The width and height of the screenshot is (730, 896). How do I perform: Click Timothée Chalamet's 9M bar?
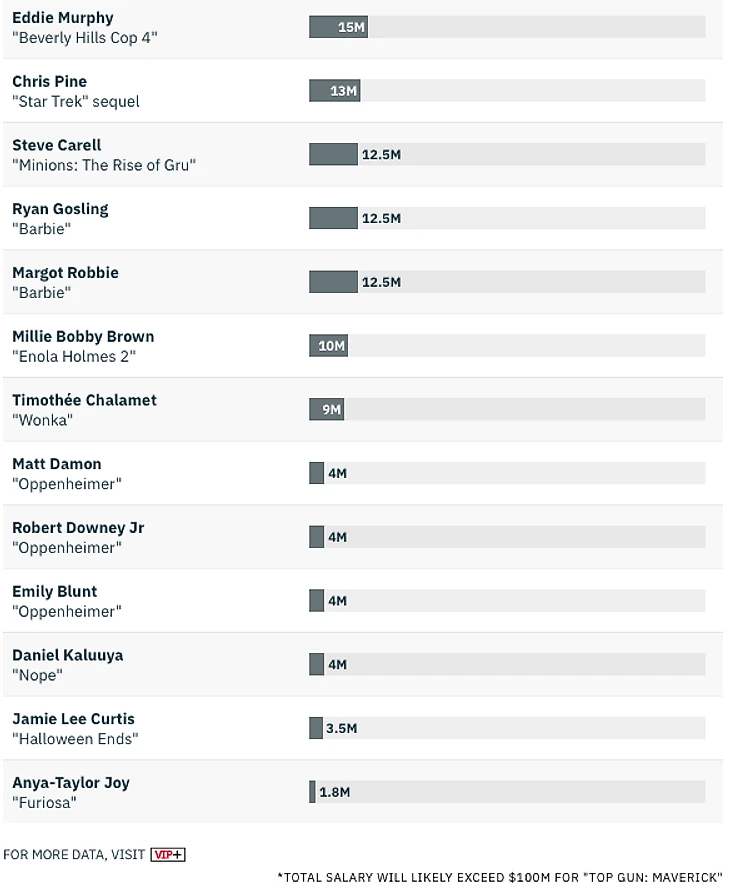tap(326, 409)
